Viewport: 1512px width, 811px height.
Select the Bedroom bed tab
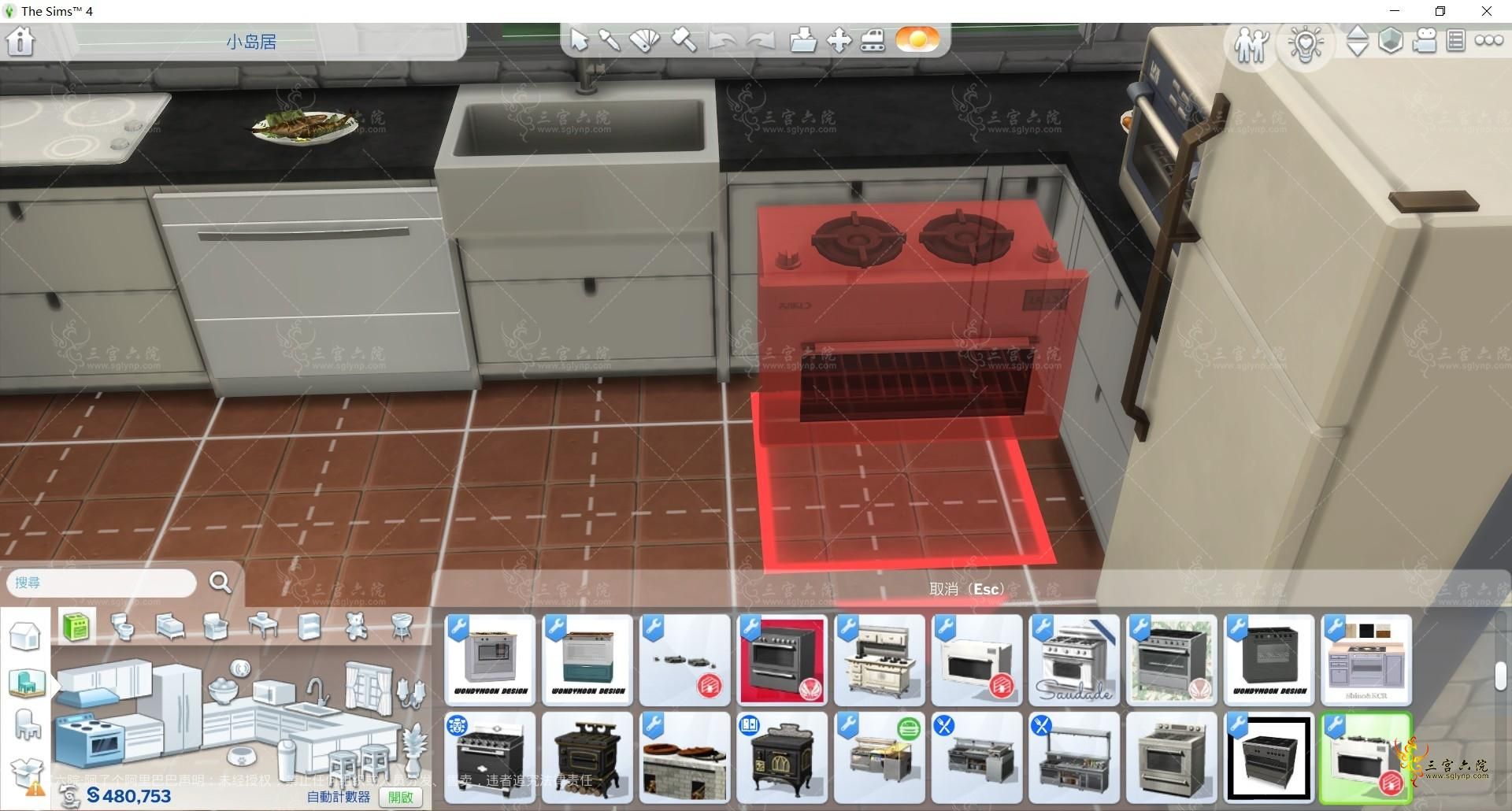point(169,627)
